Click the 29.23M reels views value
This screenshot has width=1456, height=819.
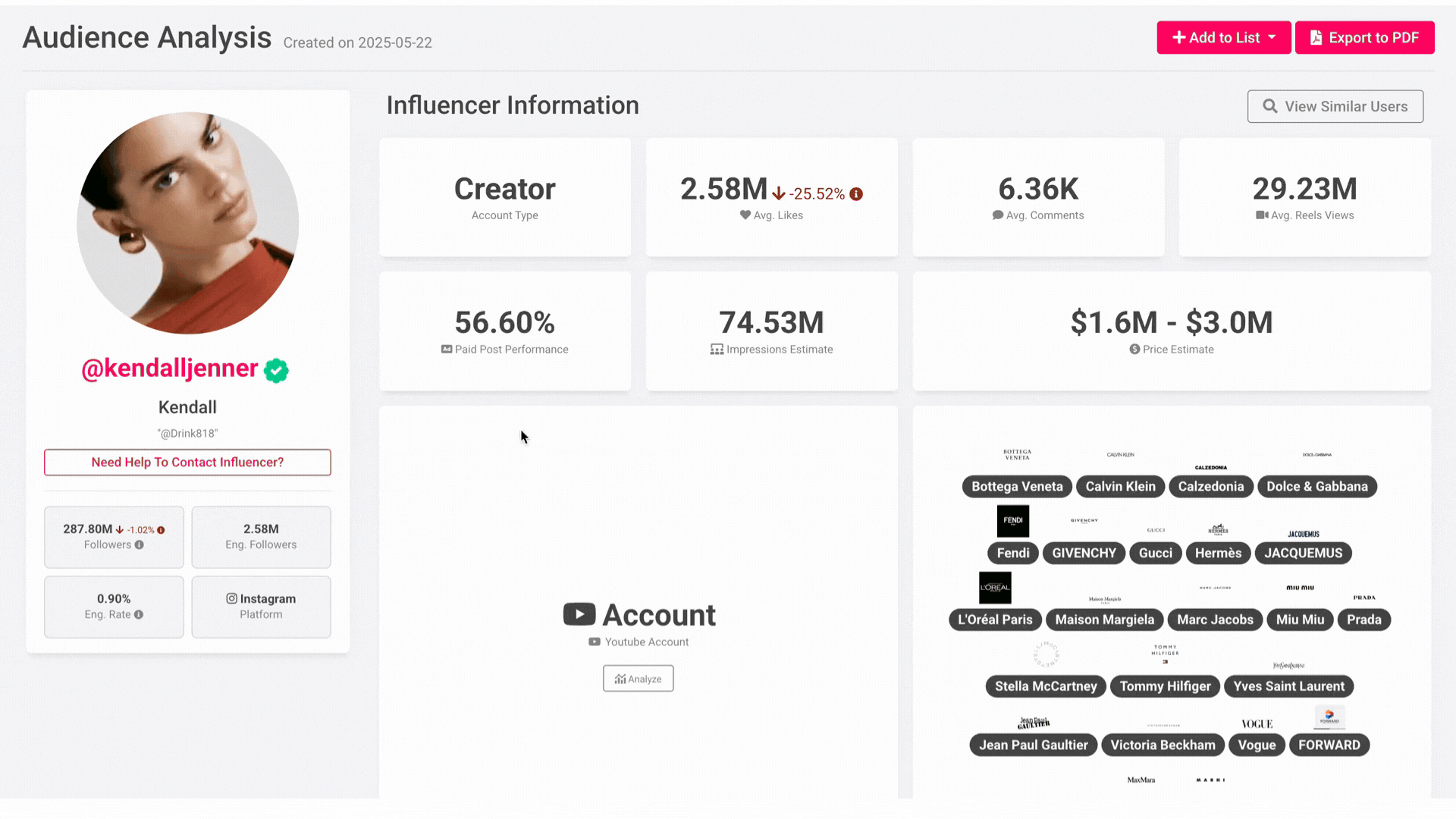click(x=1304, y=189)
